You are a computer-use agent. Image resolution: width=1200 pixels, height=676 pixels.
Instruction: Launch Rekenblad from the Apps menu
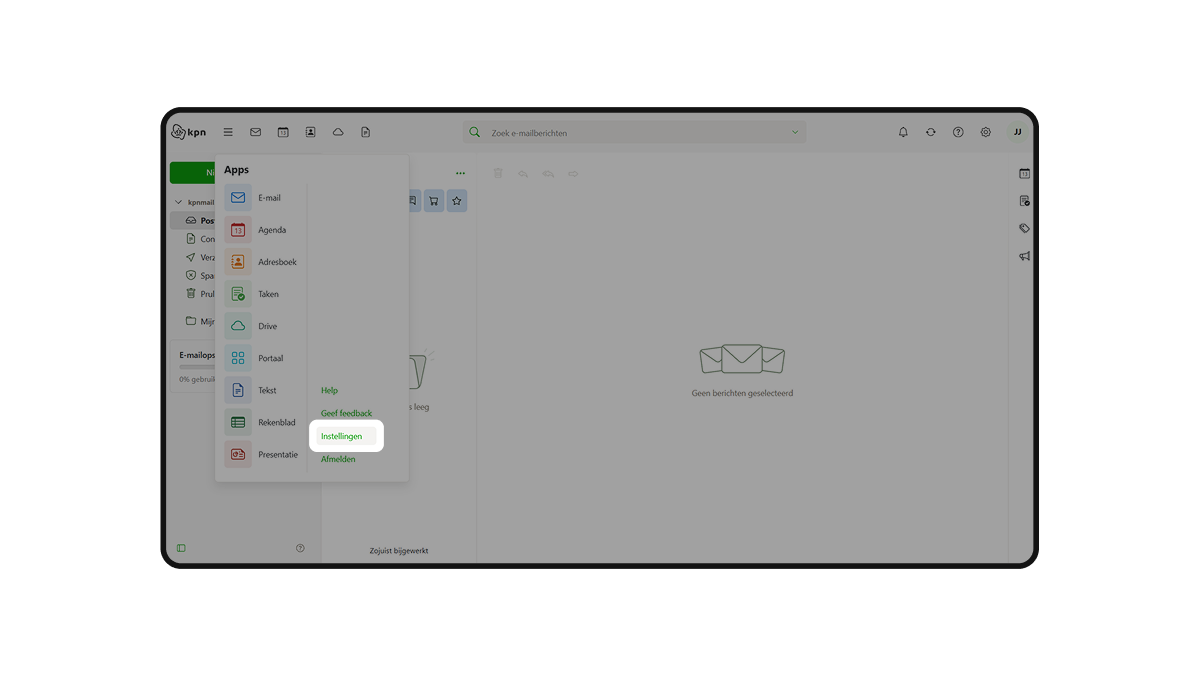(x=262, y=422)
